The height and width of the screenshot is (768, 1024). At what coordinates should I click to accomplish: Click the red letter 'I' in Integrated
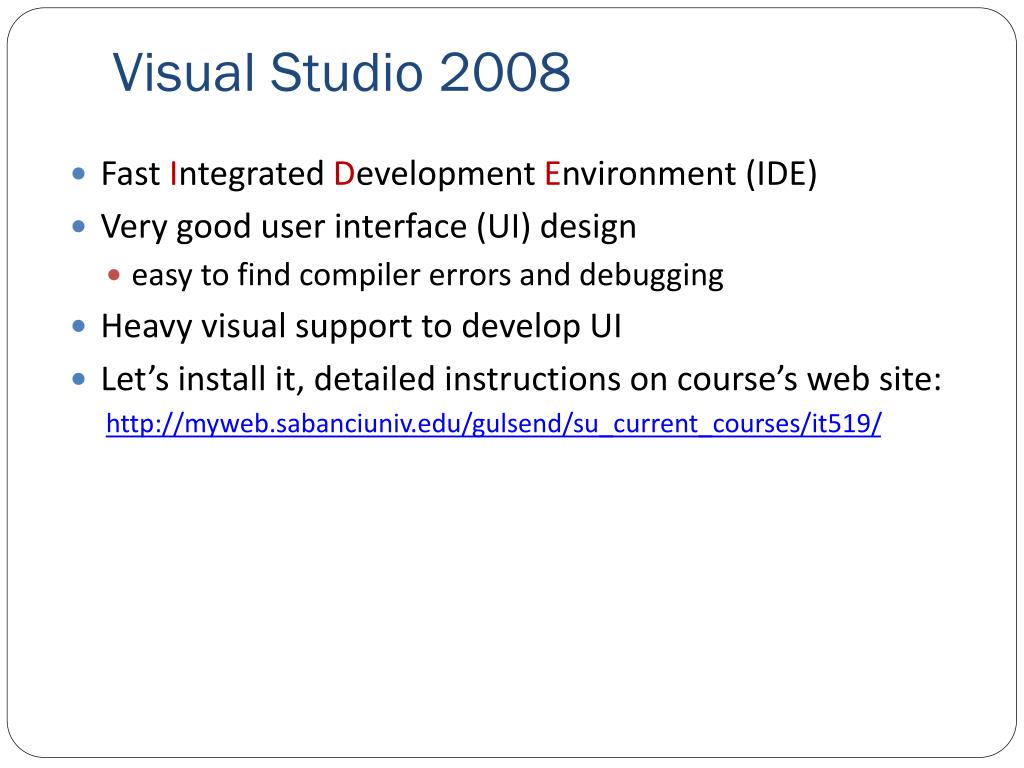pos(173,174)
